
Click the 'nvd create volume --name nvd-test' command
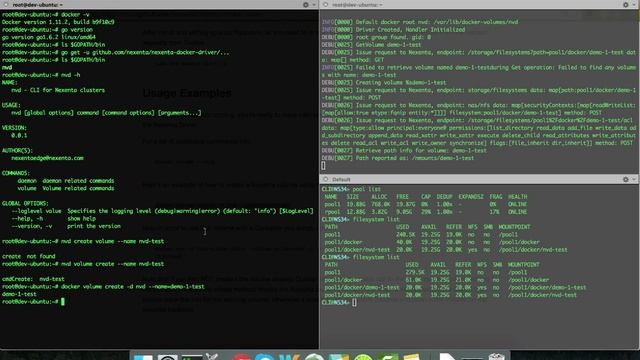(83, 241)
